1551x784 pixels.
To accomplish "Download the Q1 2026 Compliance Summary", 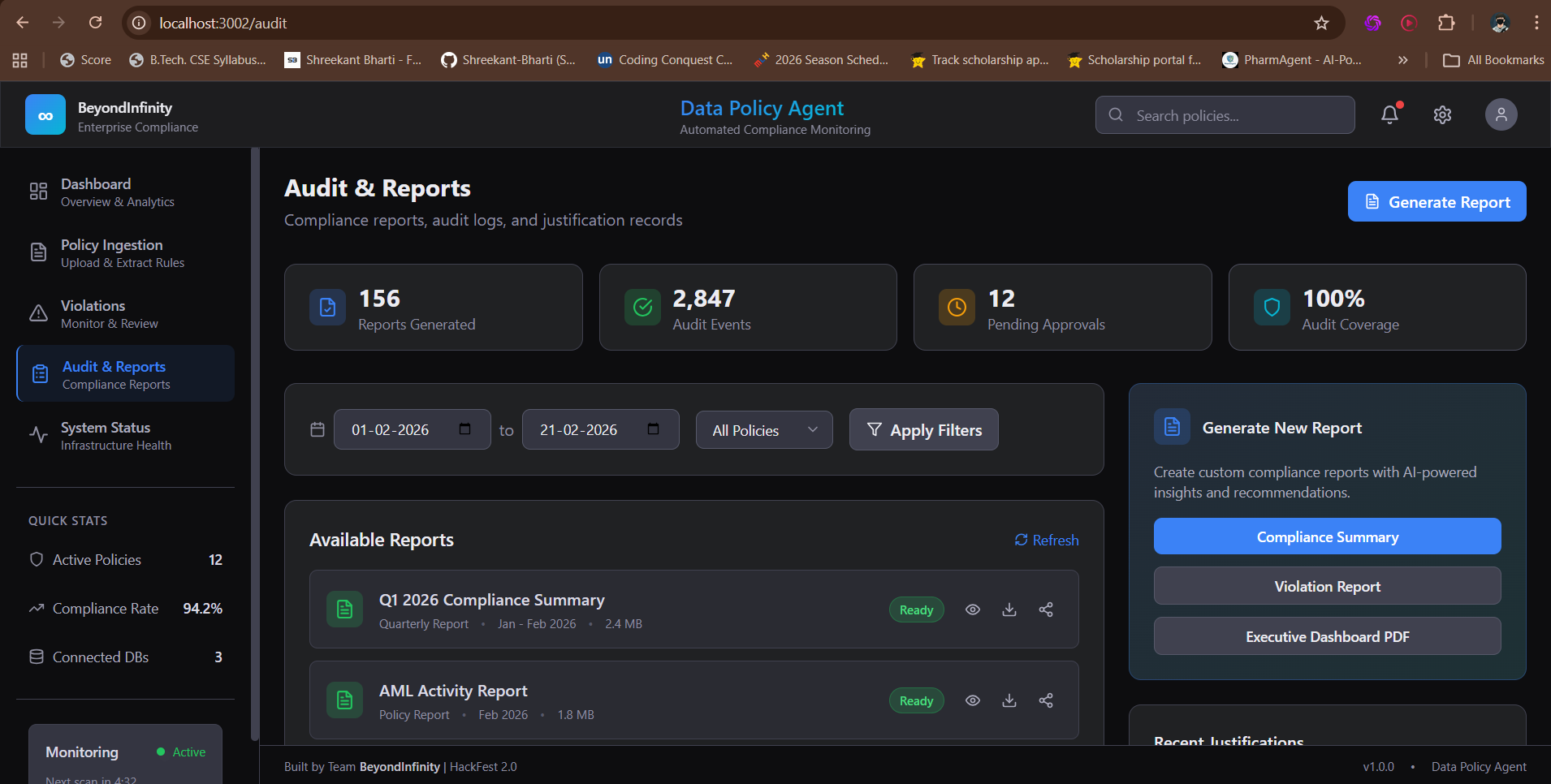I will pos(1009,610).
